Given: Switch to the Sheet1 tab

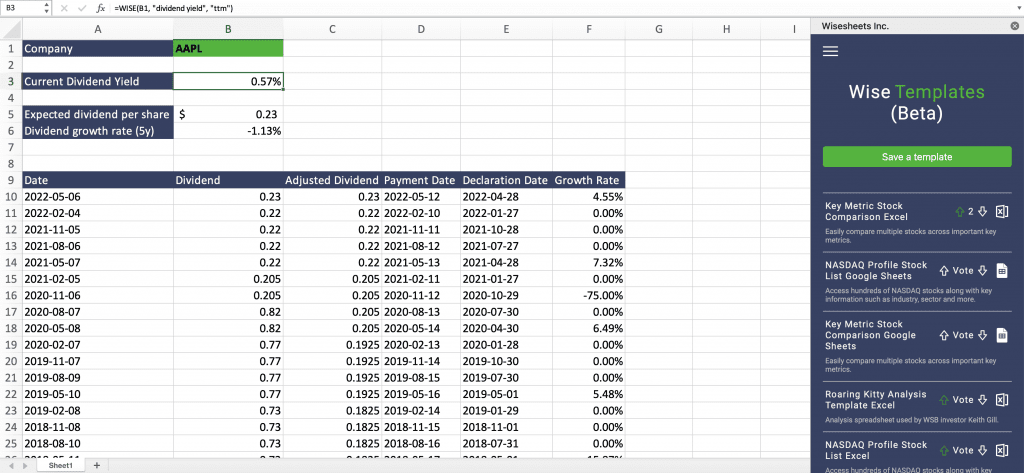Looking at the screenshot, I should (x=61, y=465).
